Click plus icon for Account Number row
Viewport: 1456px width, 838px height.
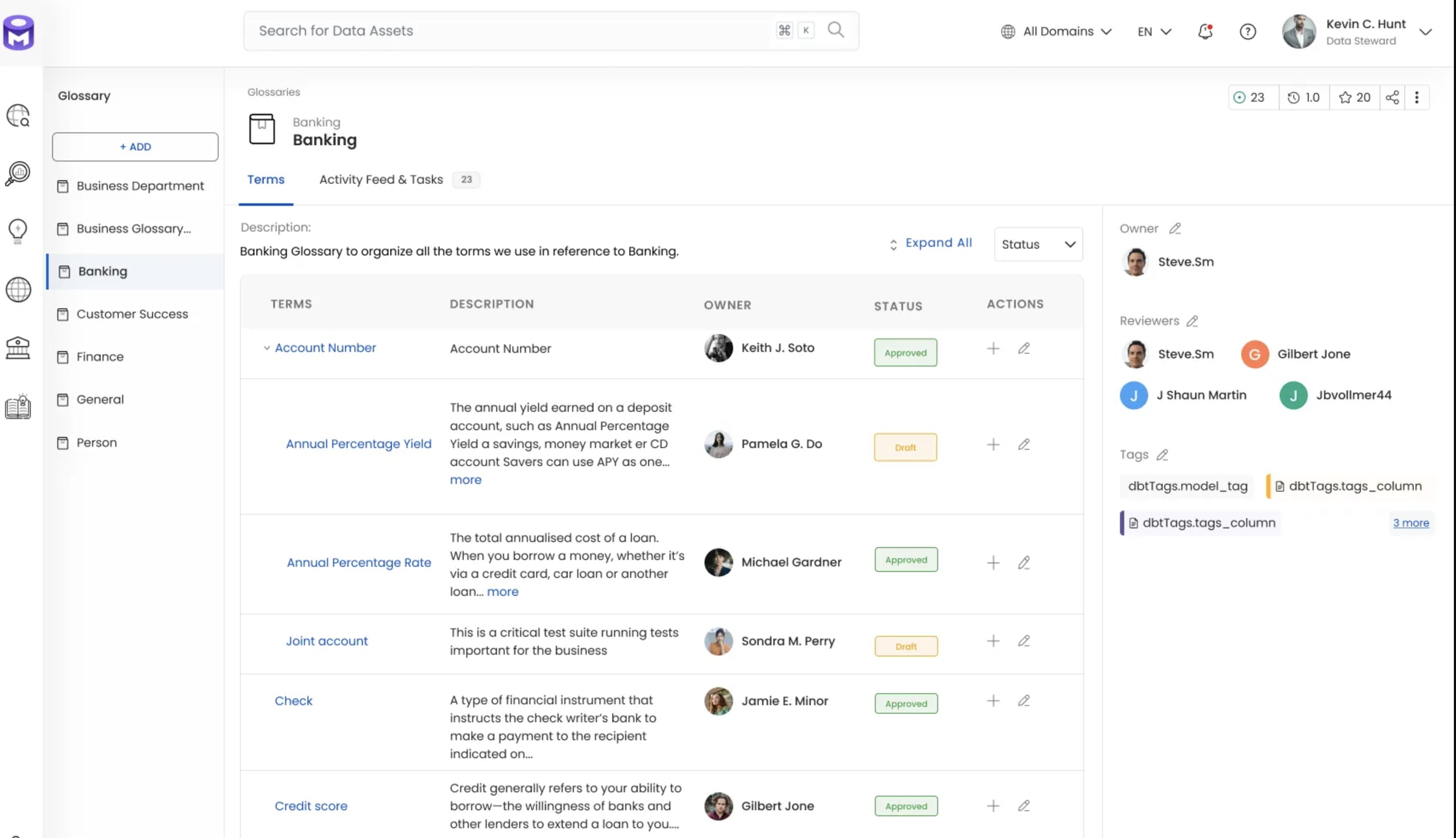993,348
